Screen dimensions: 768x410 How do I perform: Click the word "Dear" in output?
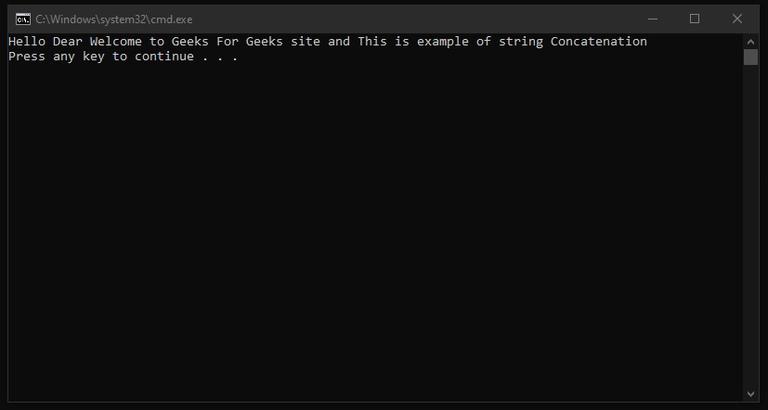67,42
